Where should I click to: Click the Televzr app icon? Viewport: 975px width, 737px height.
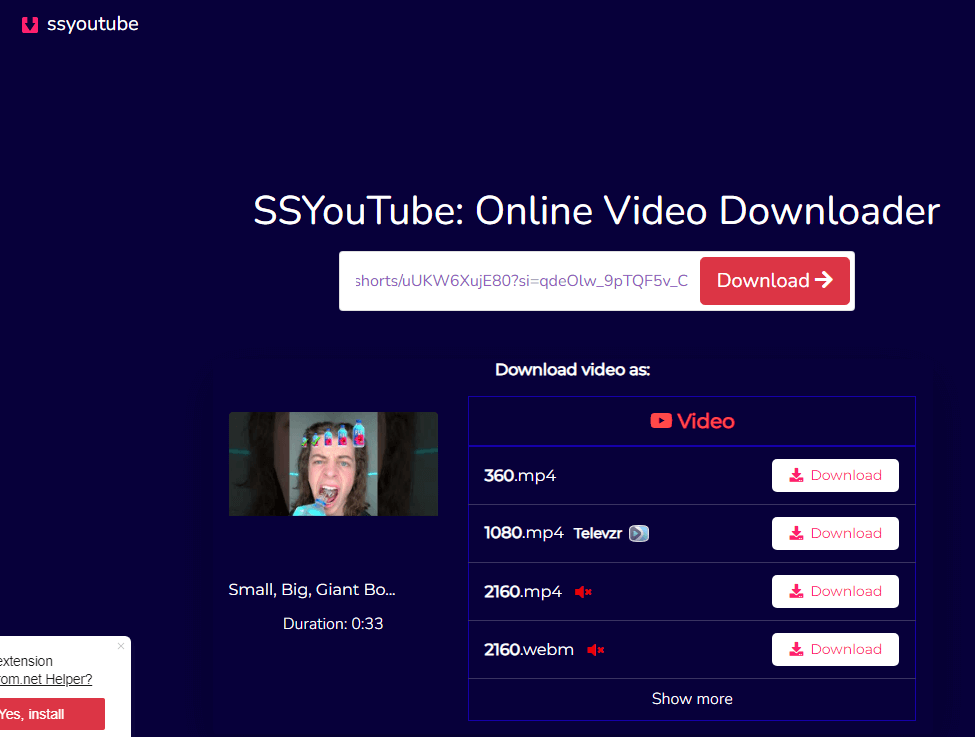click(639, 534)
